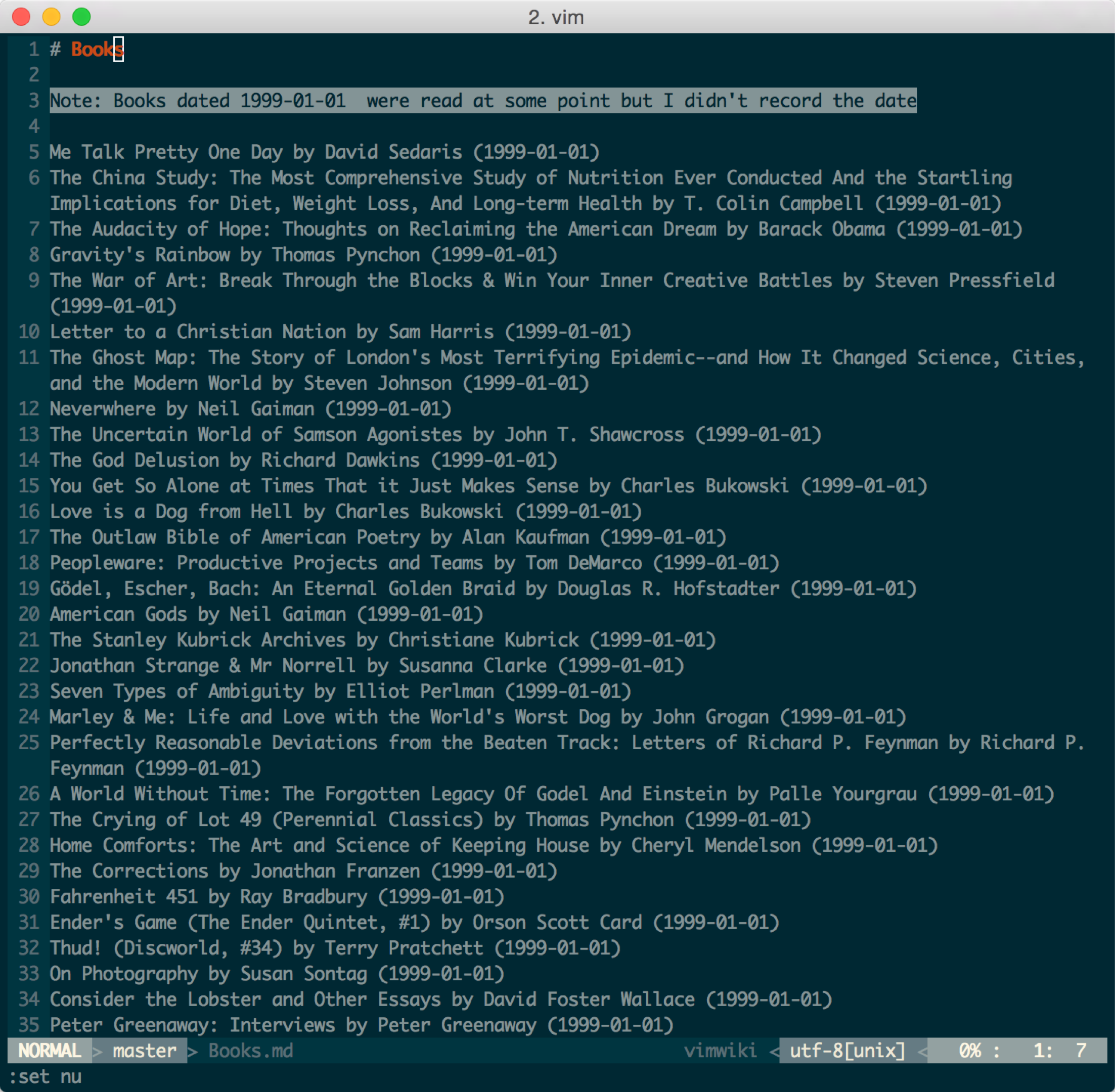Click the green zoom window button
The width and height of the screenshot is (1115, 1092).
point(81,17)
